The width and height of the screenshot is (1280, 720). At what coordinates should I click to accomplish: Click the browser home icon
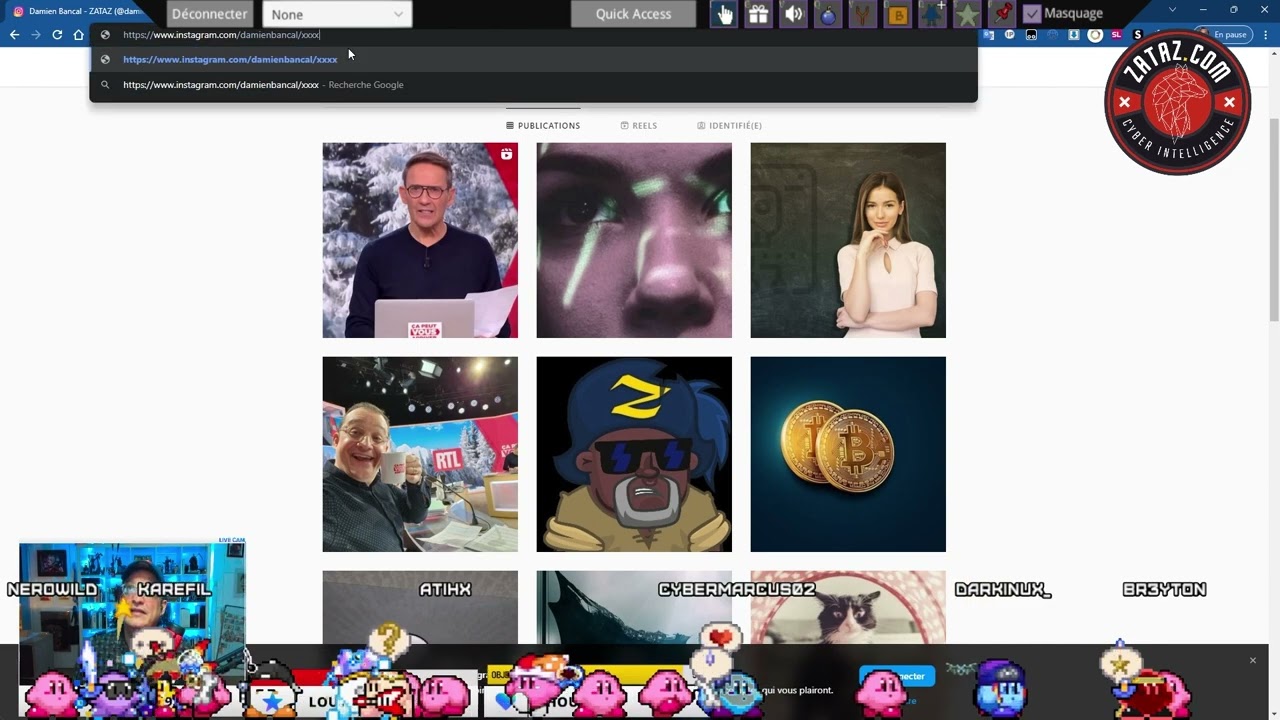click(79, 35)
